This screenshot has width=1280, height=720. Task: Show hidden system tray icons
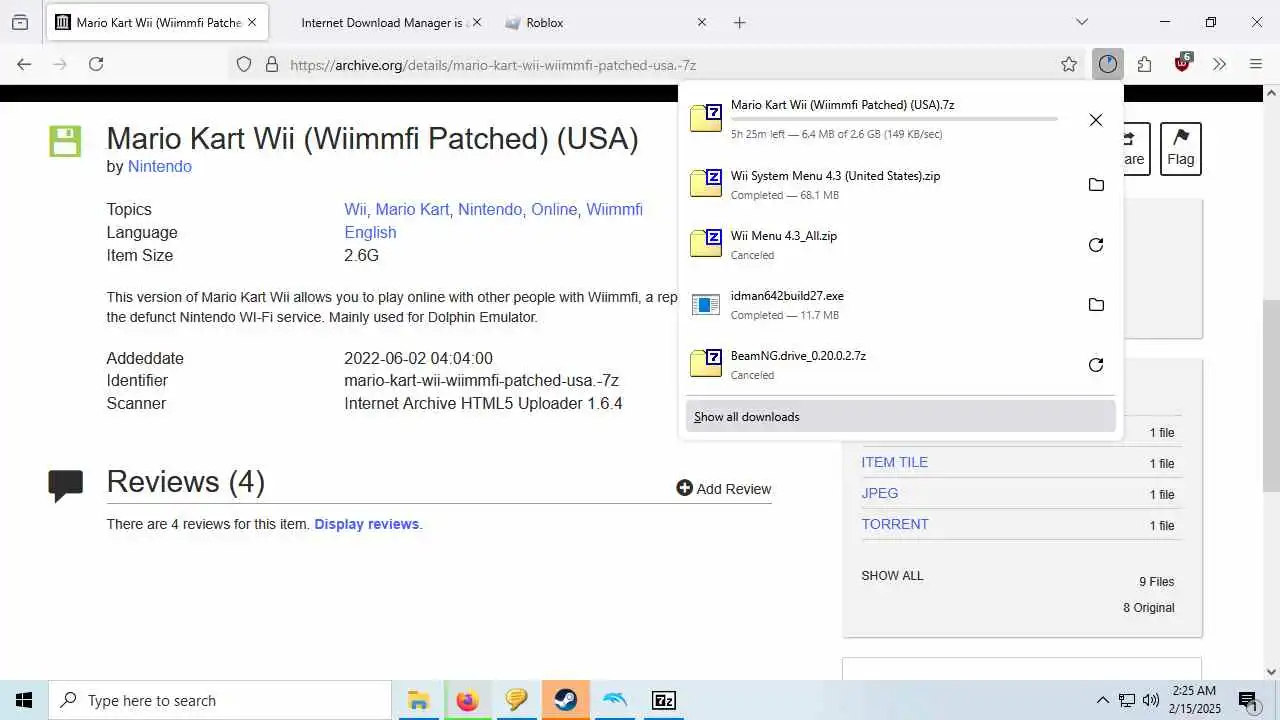click(1103, 700)
